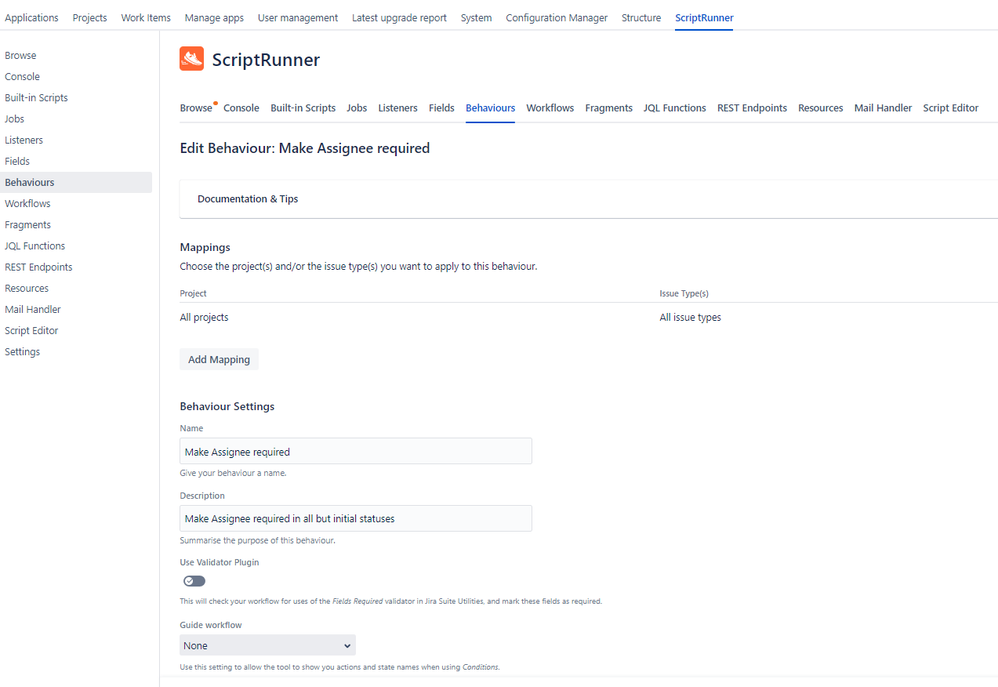Click the 'All issue types' mapping cell
This screenshot has height=687, width=998.
(690, 317)
